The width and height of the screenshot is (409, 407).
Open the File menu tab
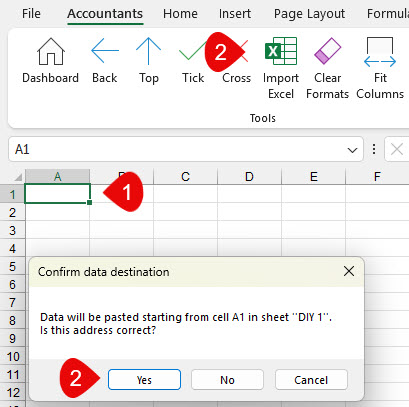(x=31, y=14)
